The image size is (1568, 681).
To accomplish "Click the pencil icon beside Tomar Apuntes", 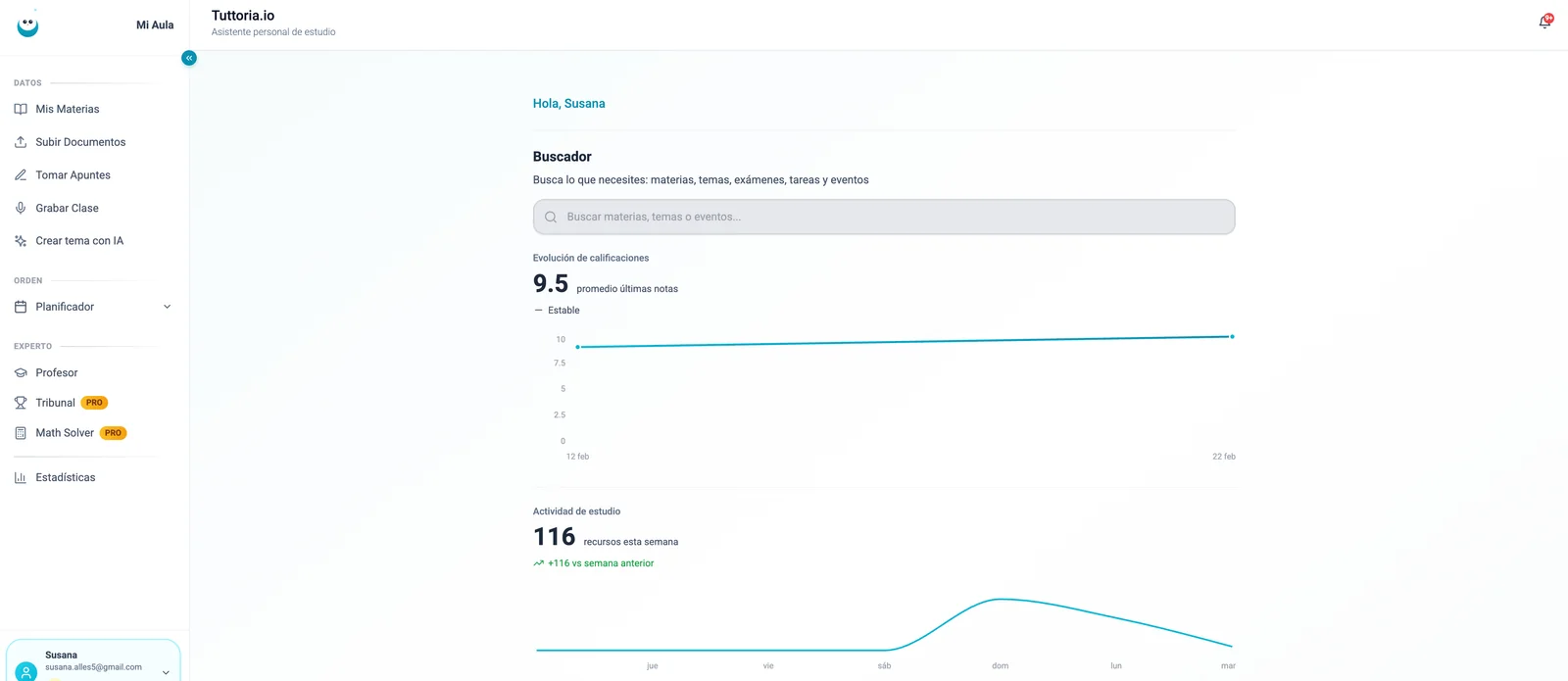I will [21, 175].
